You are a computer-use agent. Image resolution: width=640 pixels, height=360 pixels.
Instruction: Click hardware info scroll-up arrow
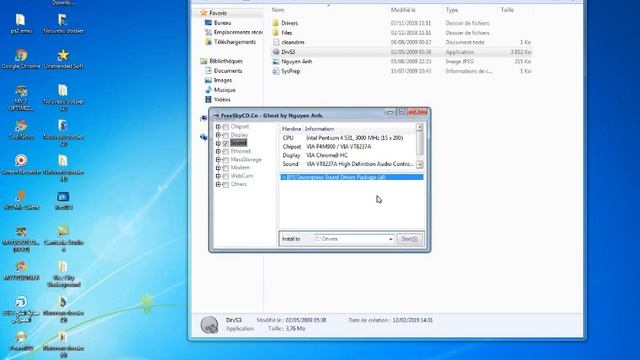tap(419, 127)
